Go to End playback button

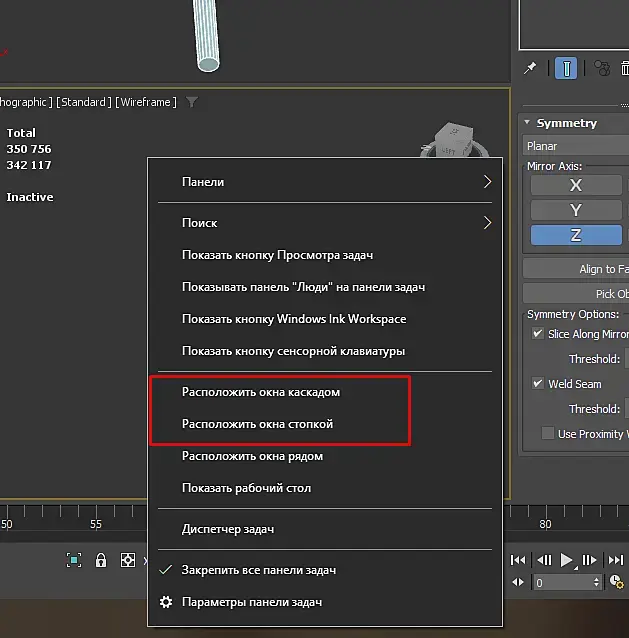tap(616, 560)
